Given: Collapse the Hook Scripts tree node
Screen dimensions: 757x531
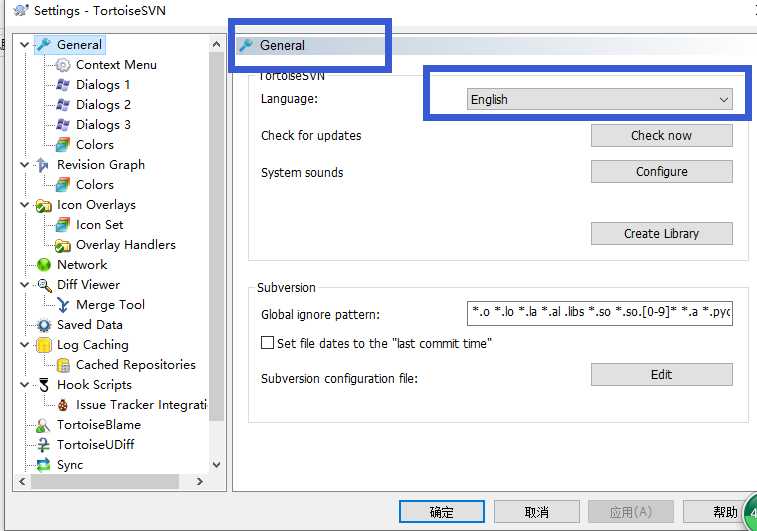Looking at the screenshot, I should [24, 385].
